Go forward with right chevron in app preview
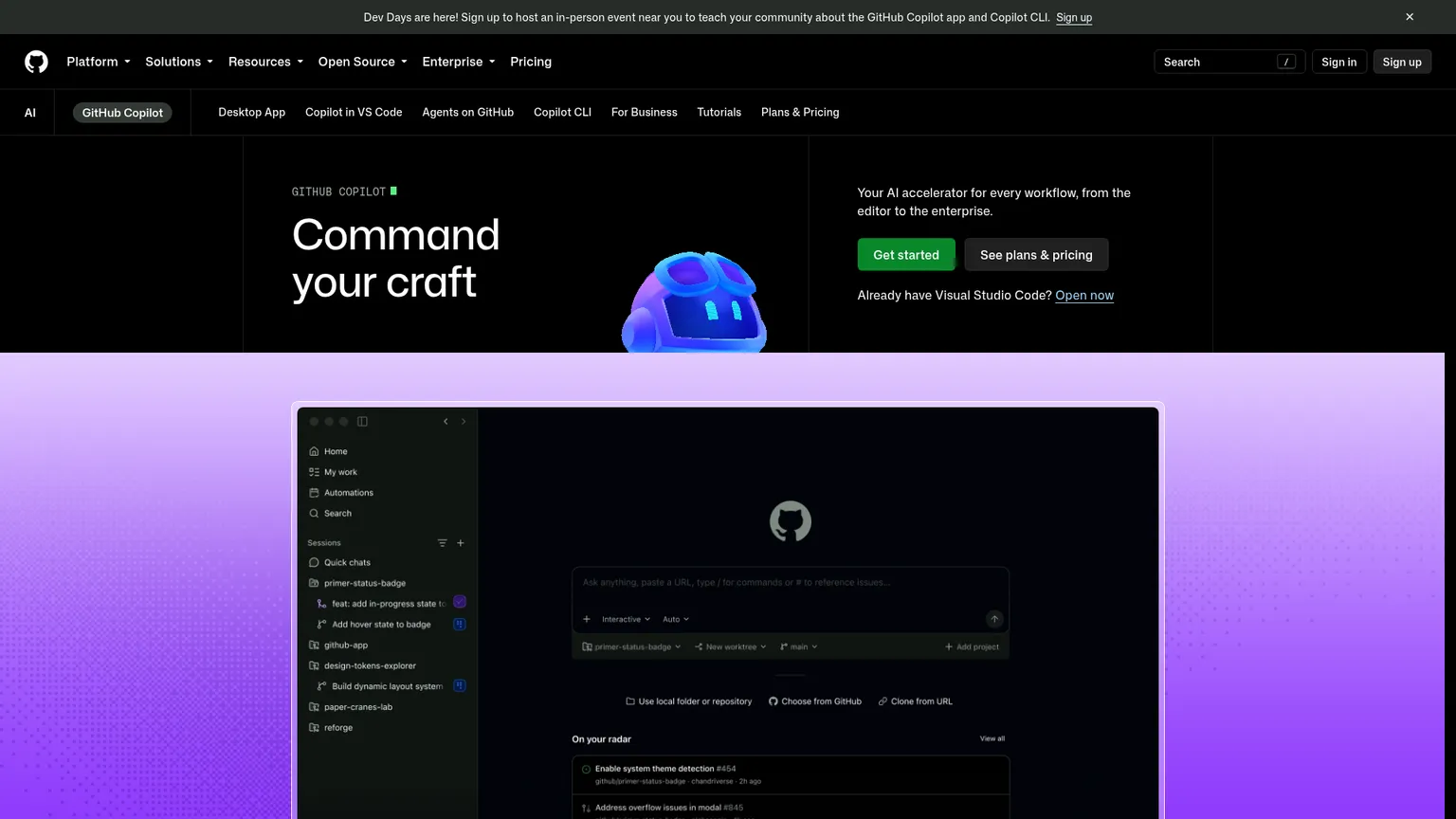The image size is (1456, 819). click(x=464, y=422)
